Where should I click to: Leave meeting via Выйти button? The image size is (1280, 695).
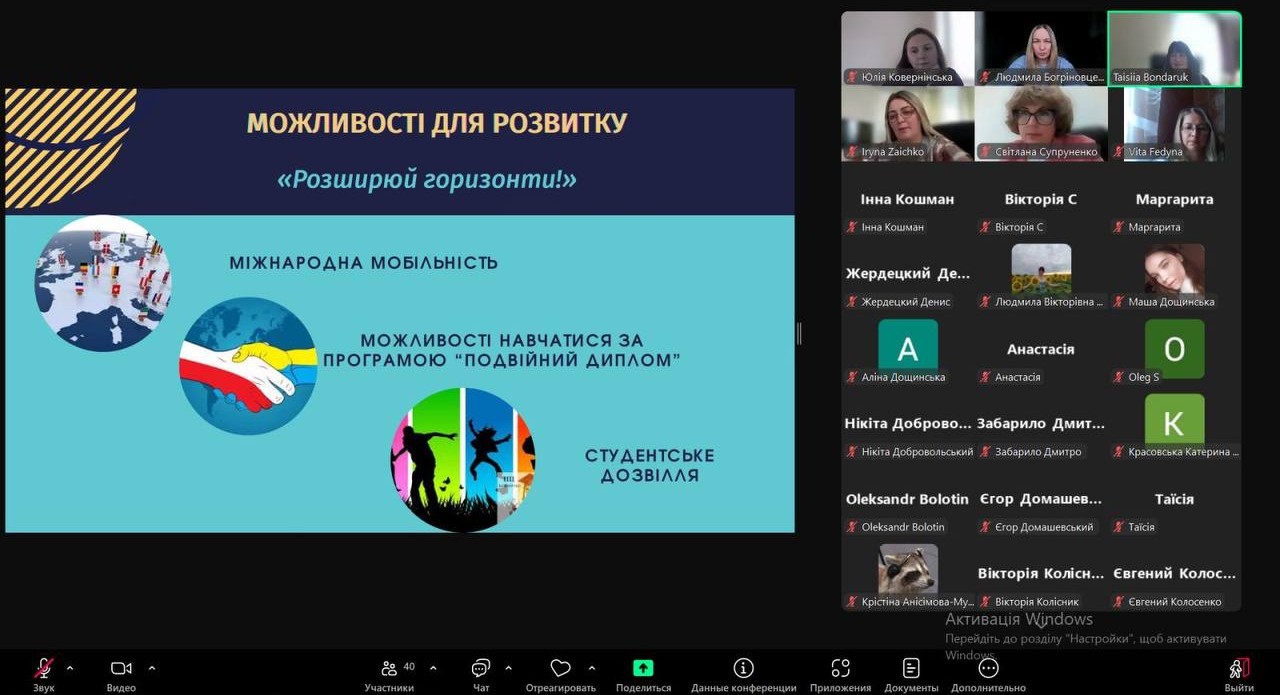(1238, 669)
